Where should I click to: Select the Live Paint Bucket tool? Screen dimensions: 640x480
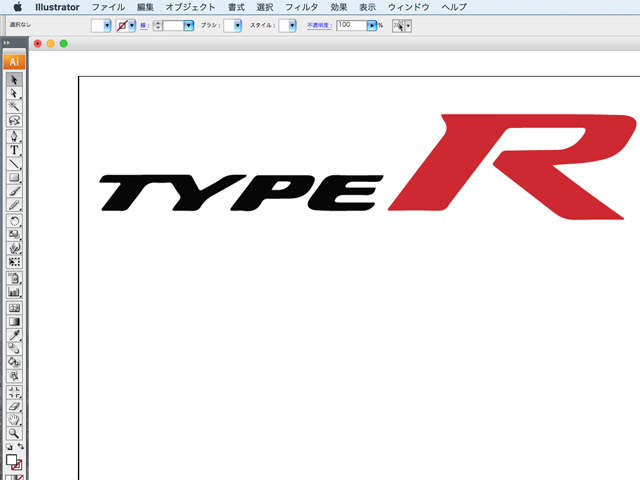tap(14, 362)
